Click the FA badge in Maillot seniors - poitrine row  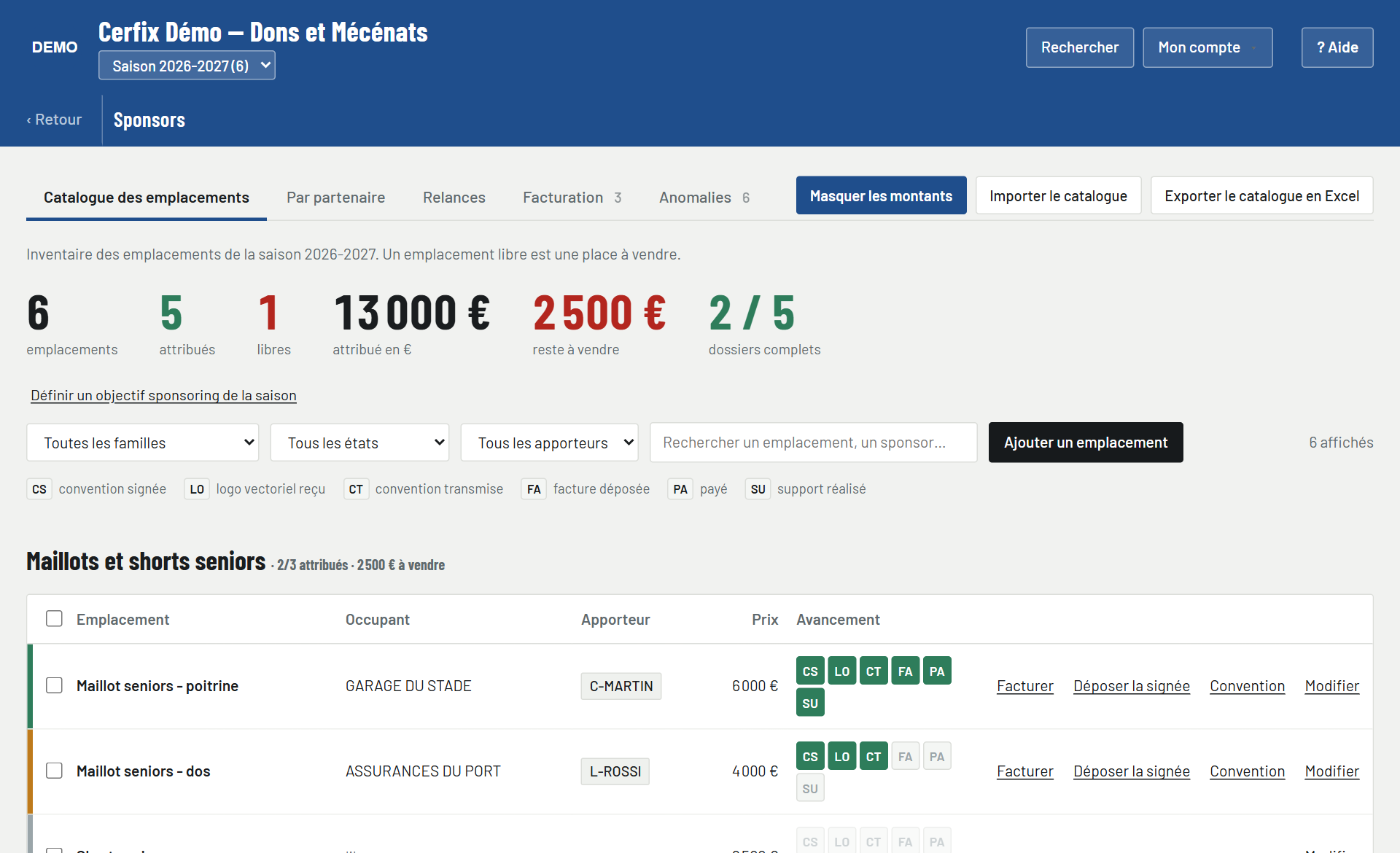[905, 671]
